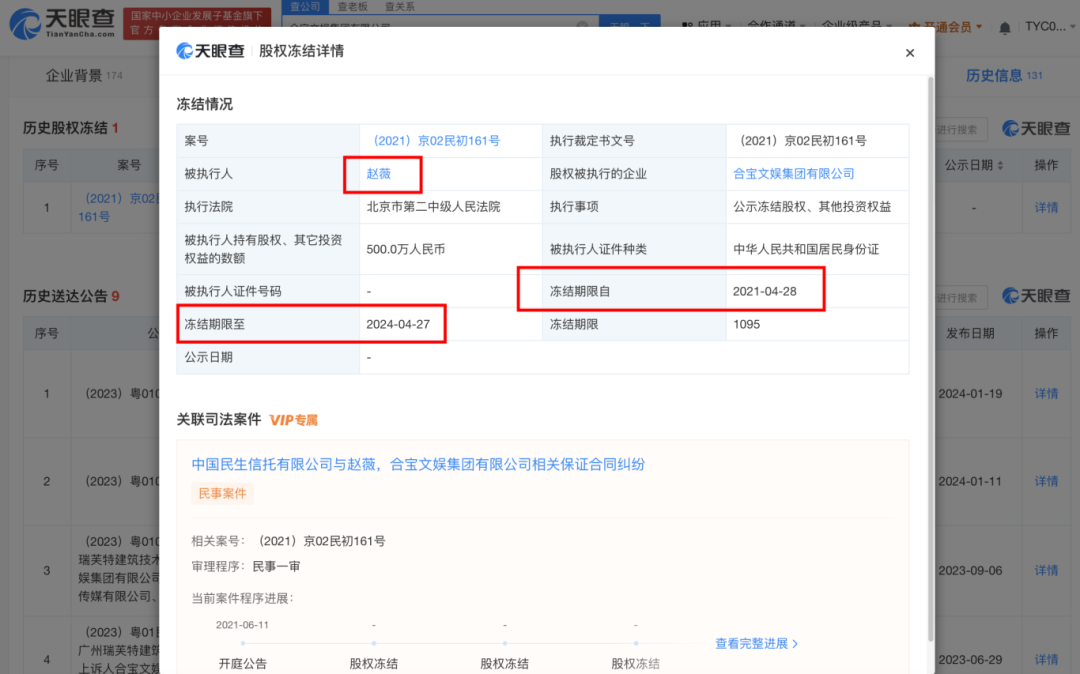Click the 民事案件 tag
This screenshot has width=1080, height=674.
coord(222,493)
